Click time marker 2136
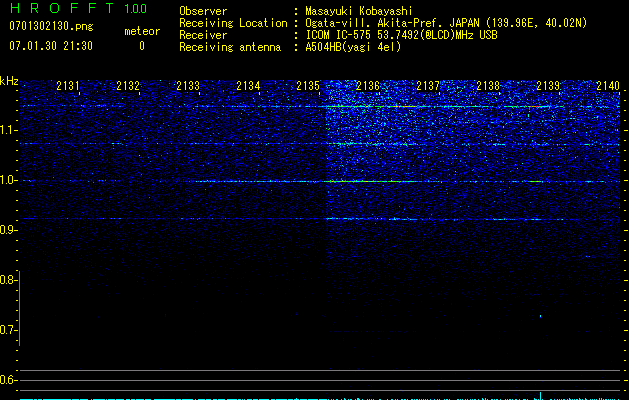 368,86
